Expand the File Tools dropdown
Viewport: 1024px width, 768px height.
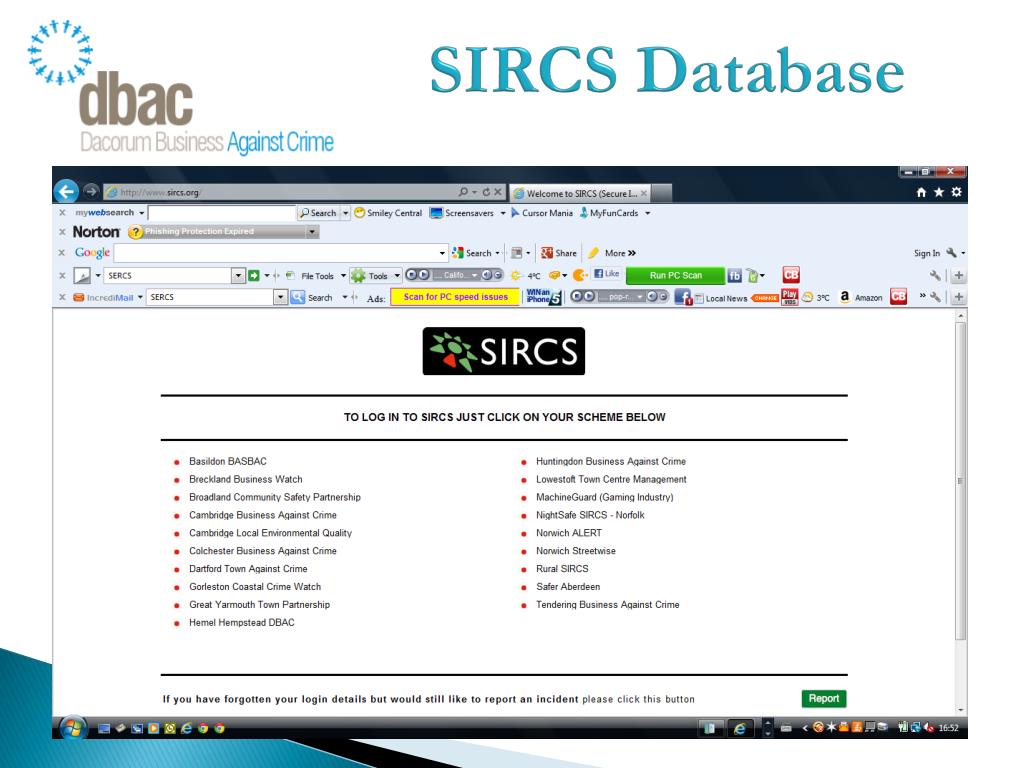[x=344, y=276]
